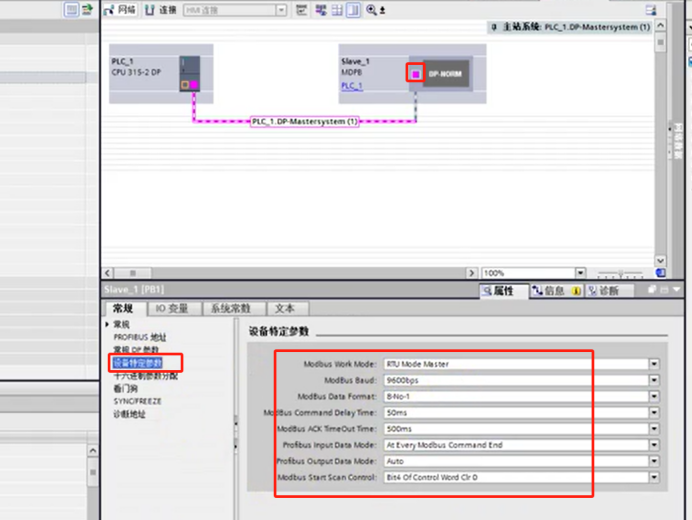Open Modbus Start Scan Control dropdown
The width and height of the screenshot is (692, 520).
tap(654, 477)
